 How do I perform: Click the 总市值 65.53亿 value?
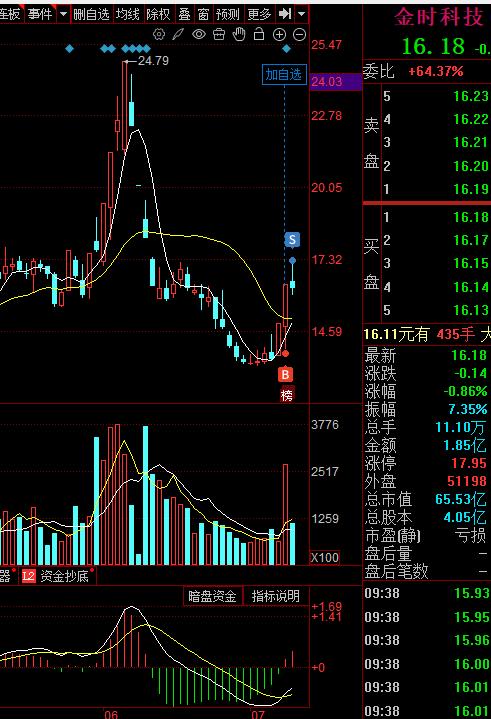coord(460,499)
